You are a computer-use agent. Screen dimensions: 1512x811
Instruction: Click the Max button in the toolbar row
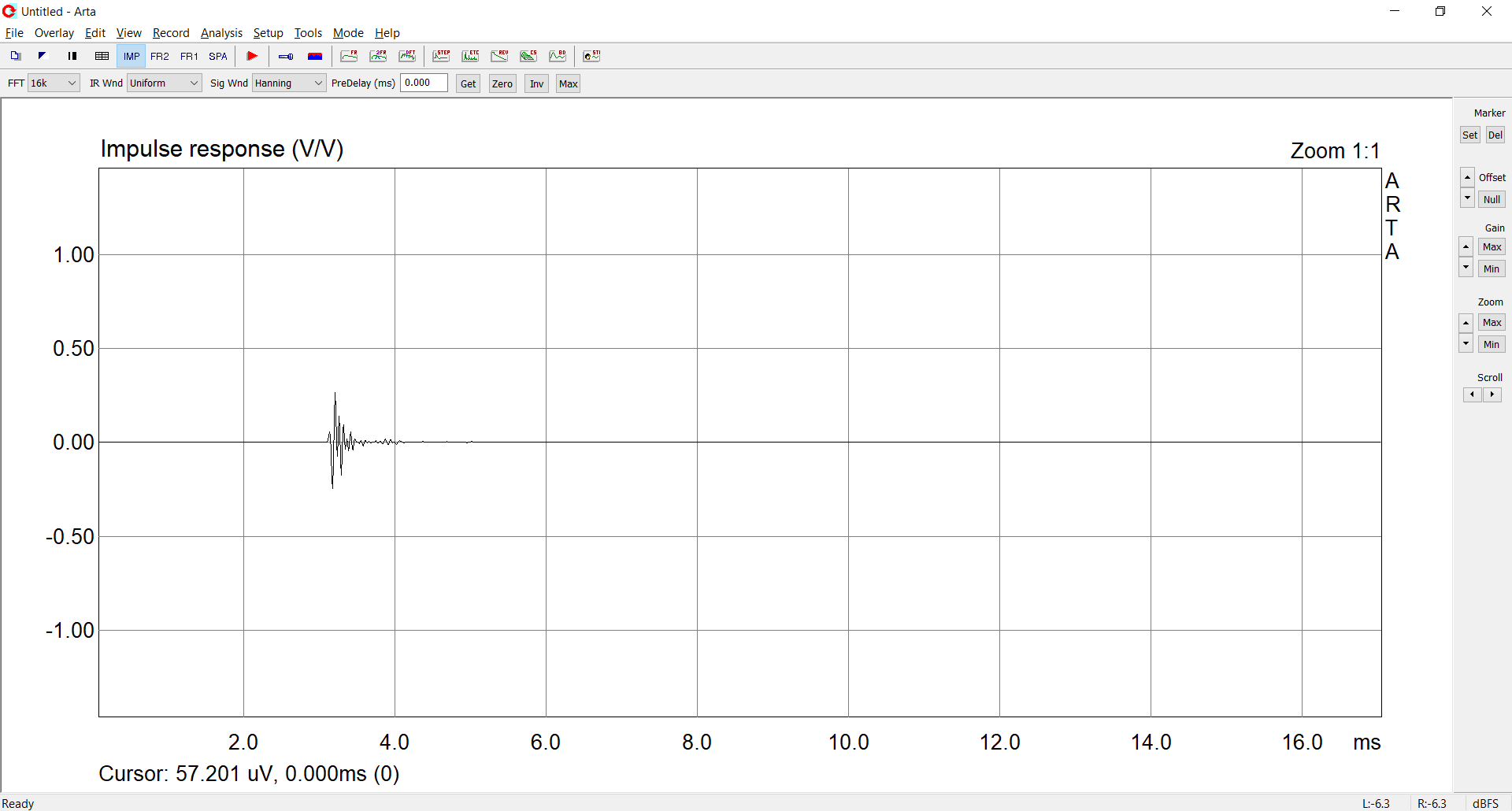[568, 83]
